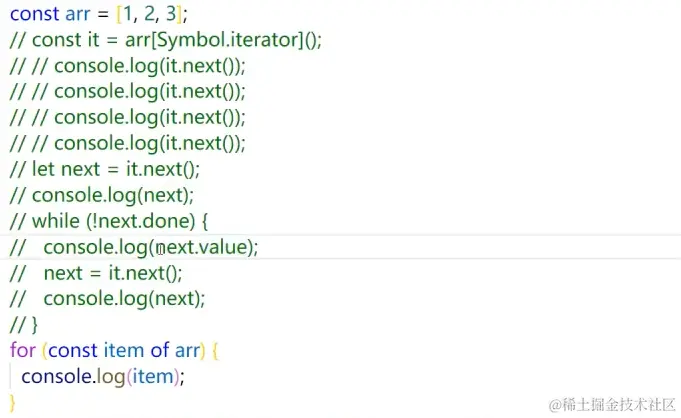Click the commented closing brace line
This screenshot has height=418, width=681.
point(23,324)
